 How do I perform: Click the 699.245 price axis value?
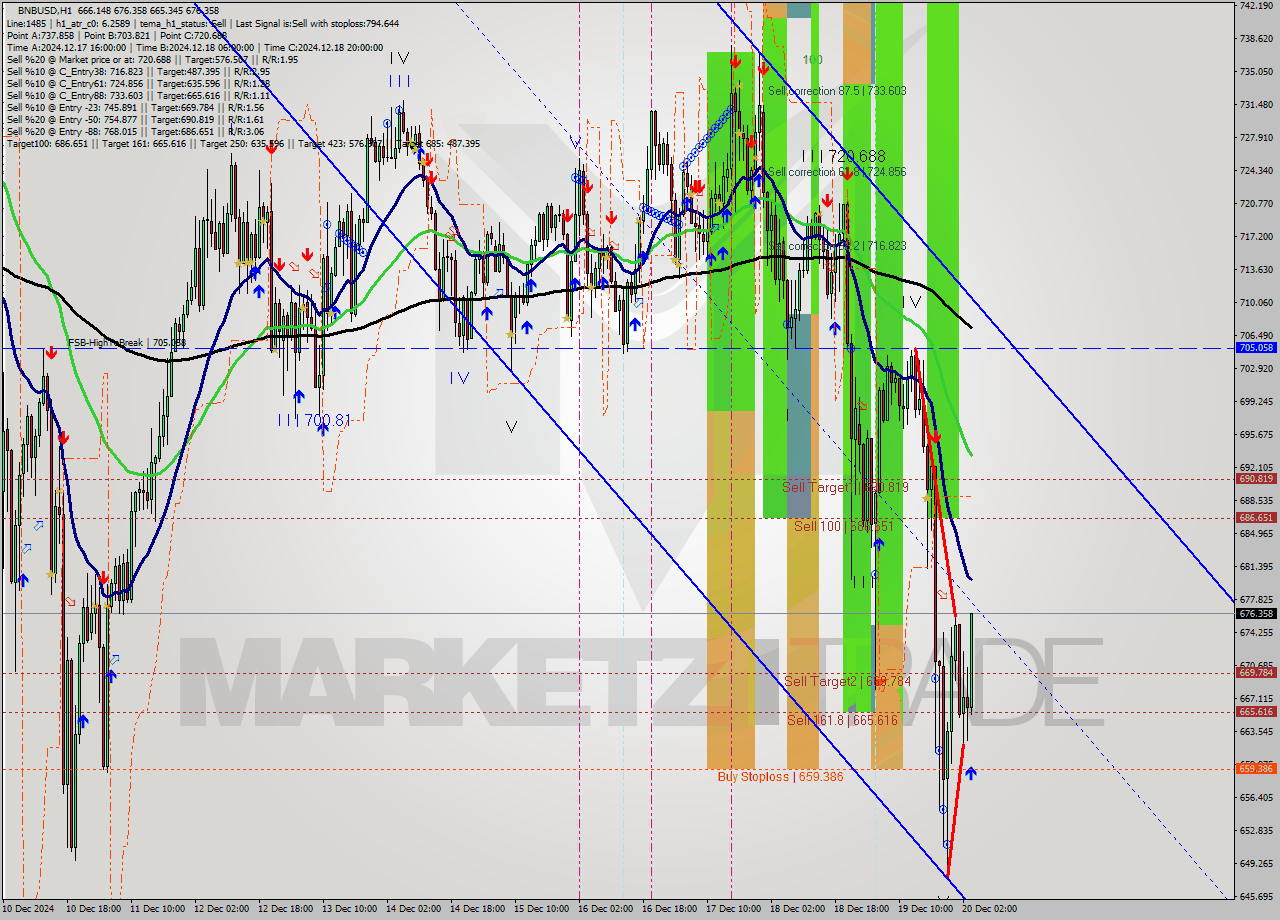1256,402
